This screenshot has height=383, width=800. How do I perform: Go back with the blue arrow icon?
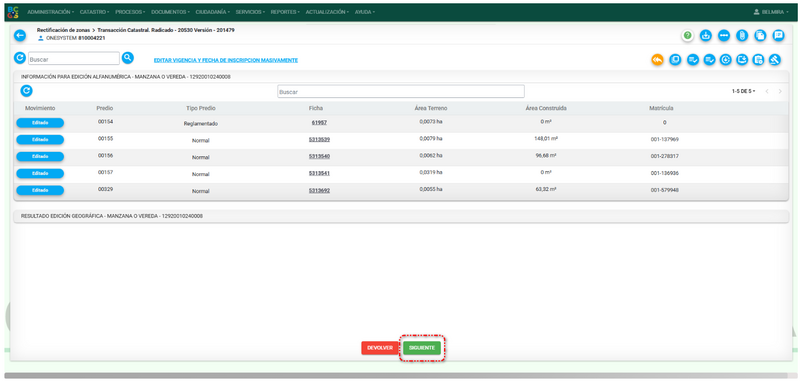(19, 35)
